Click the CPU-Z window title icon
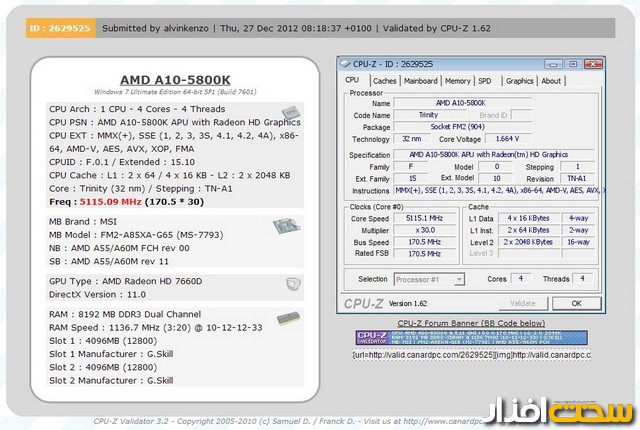The height and width of the screenshot is (430, 640). pyautogui.click(x=345, y=64)
